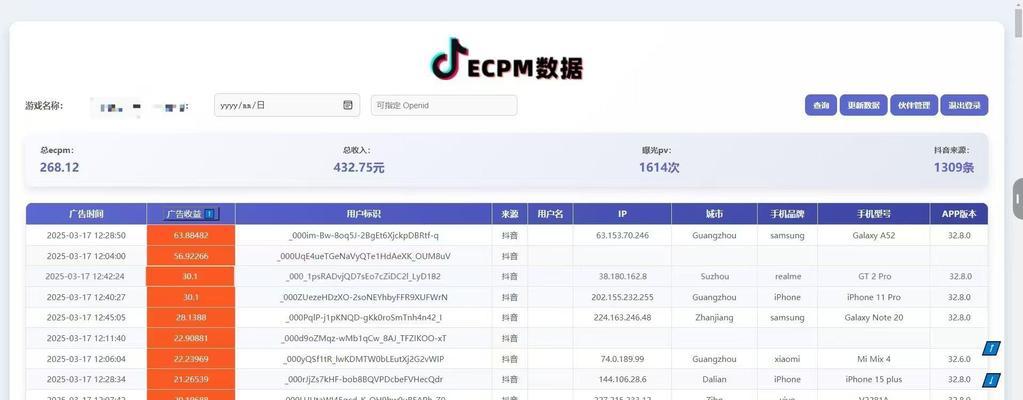Click the IP address 202.155.232.255
The image size is (1023, 400).
tap(622, 298)
